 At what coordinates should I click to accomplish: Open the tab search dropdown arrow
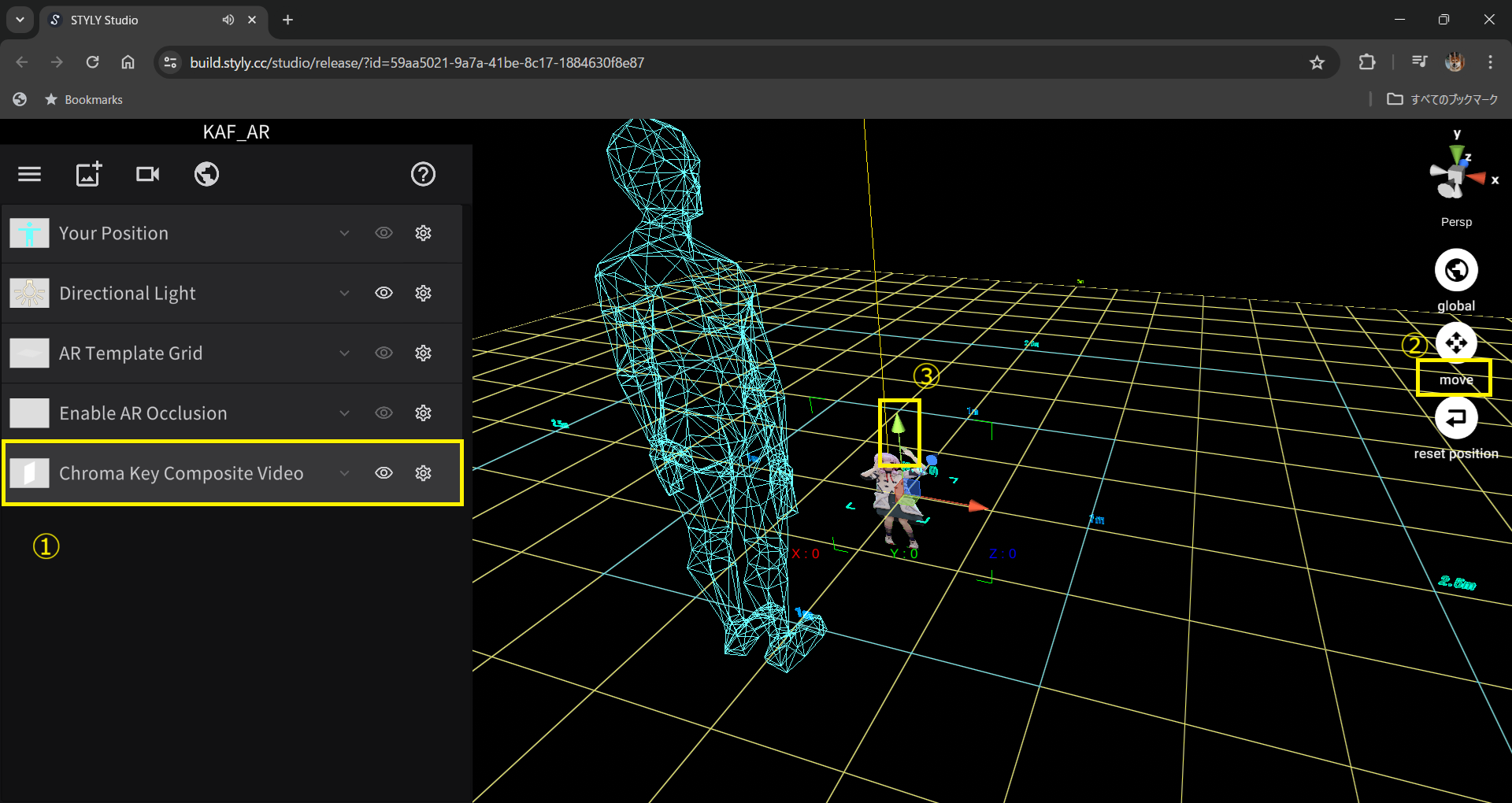[20, 20]
